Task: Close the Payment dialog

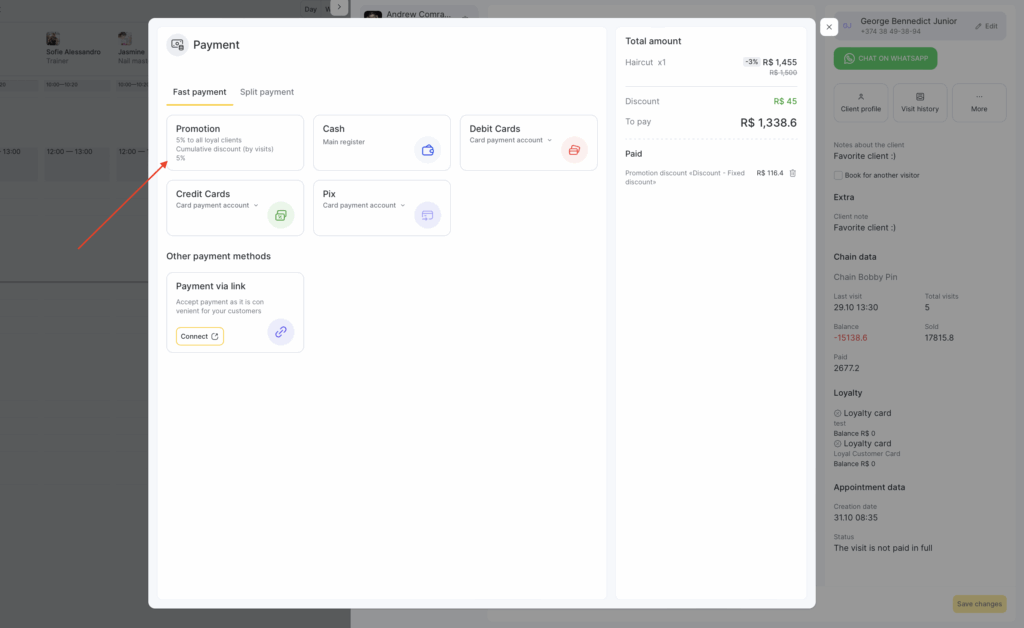Action: [x=829, y=27]
